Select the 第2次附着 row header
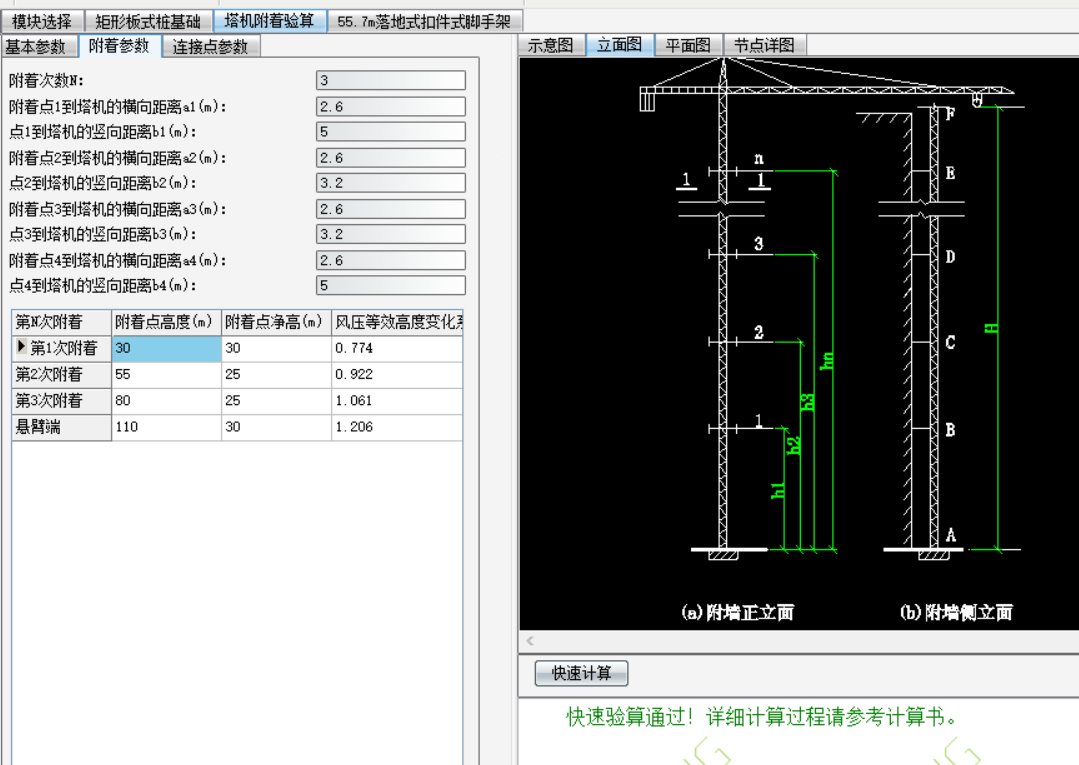The width and height of the screenshot is (1079, 765). [x=62, y=374]
